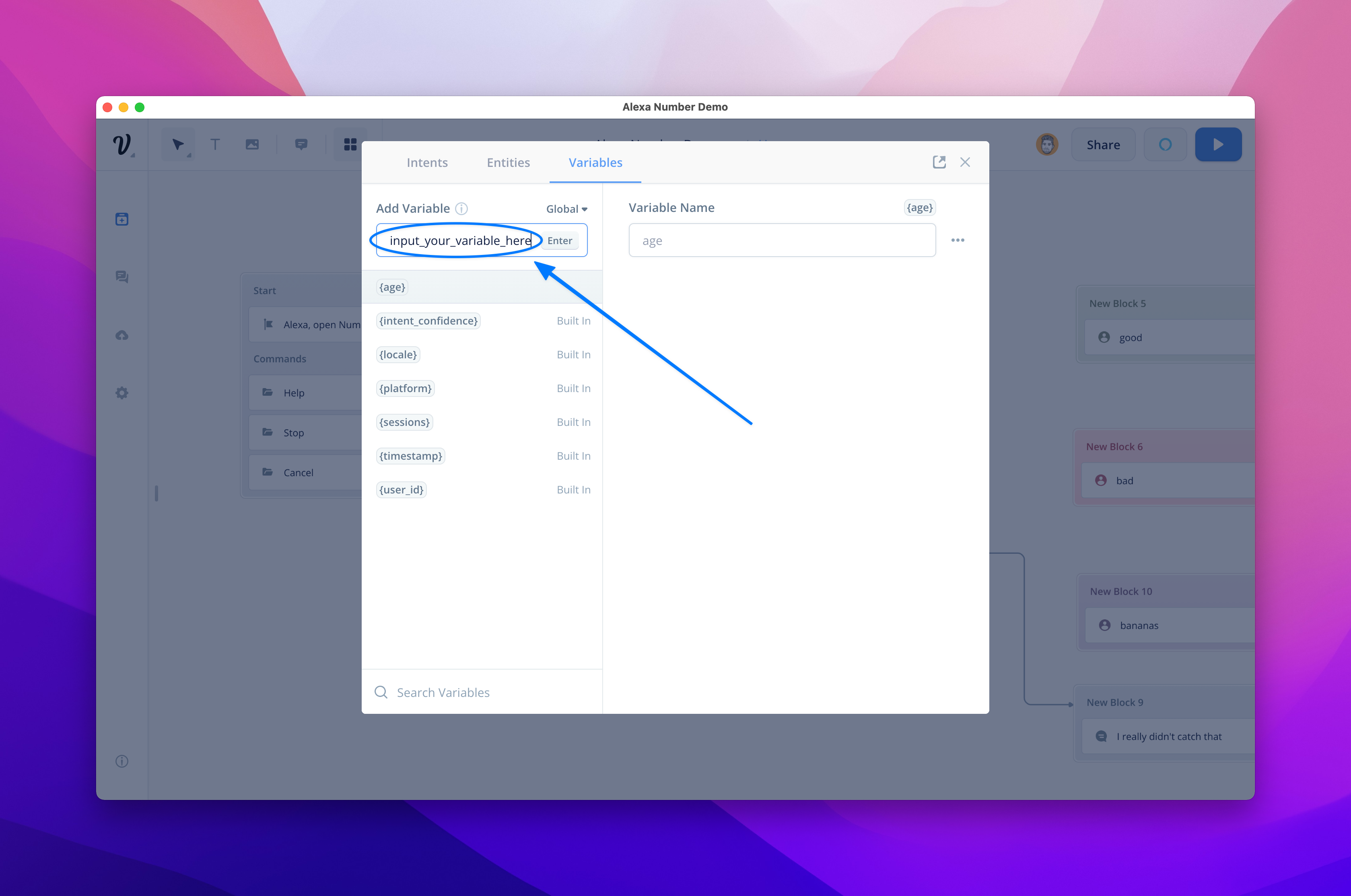
Task: Click the 'bananas' step in New Block 10
Action: pos(1170,625)
